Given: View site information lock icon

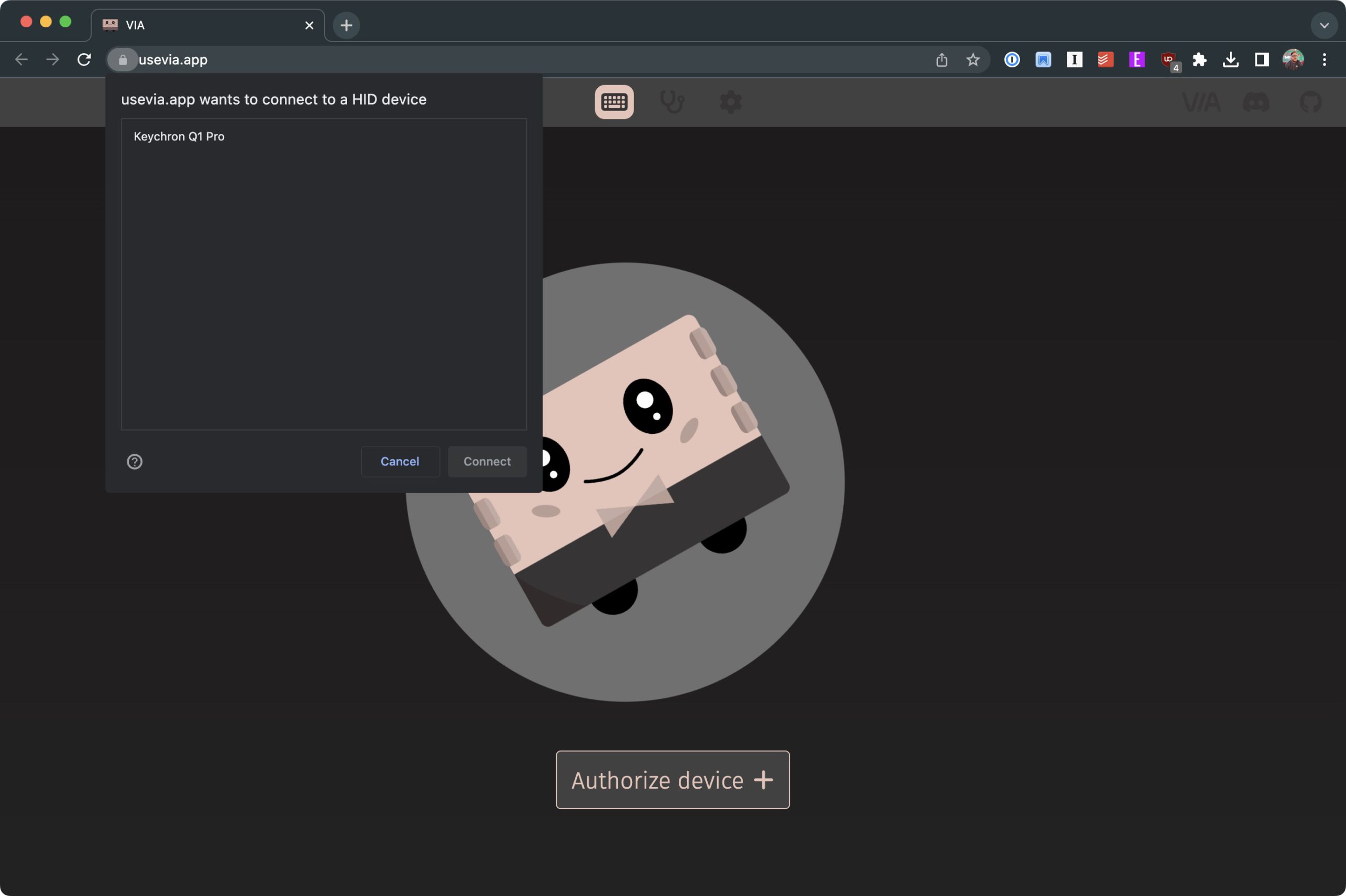Looking at the screenshot, I should [x=123, y=59].
